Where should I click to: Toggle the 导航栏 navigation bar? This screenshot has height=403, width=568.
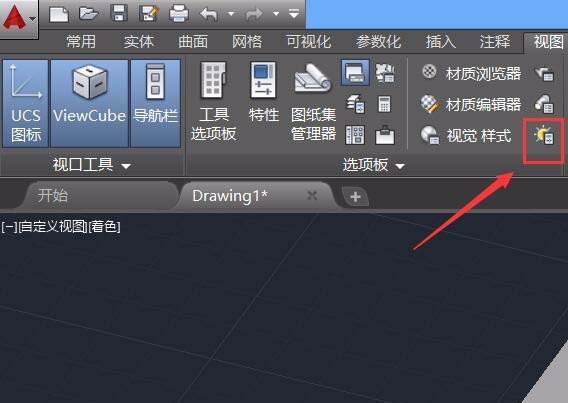(155, 103)
